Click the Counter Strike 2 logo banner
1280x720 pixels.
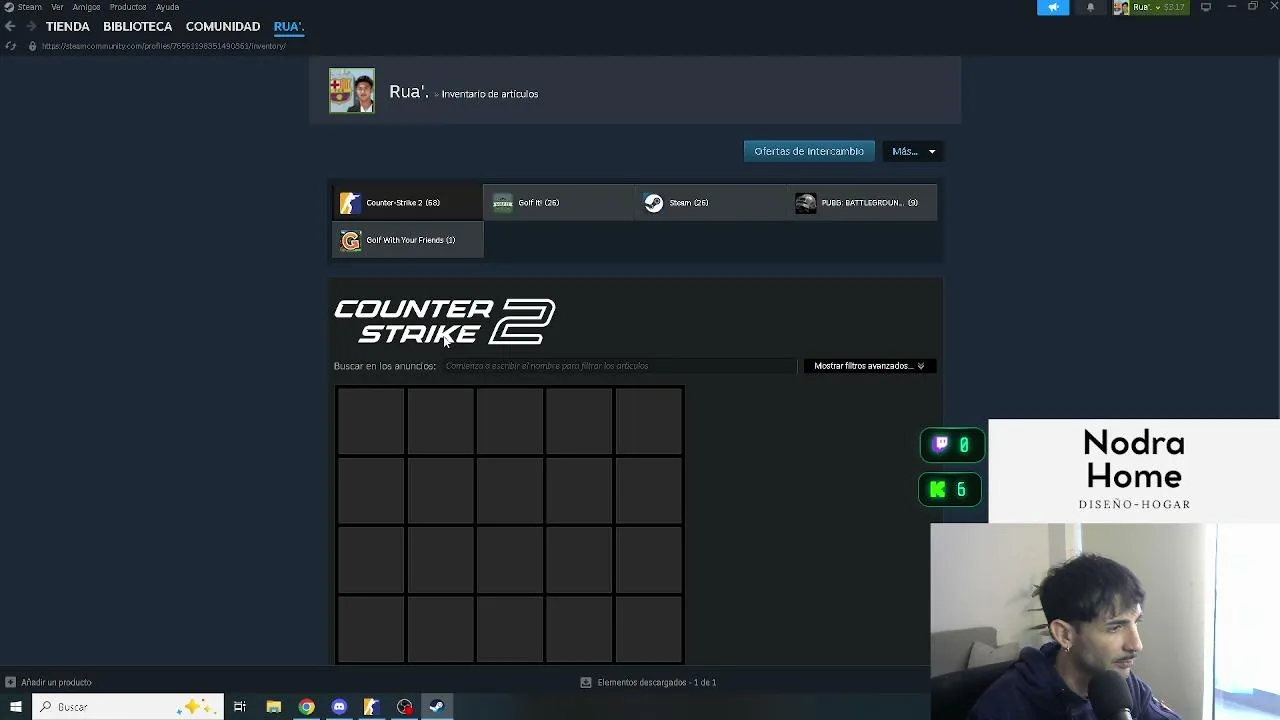[445, 321]
